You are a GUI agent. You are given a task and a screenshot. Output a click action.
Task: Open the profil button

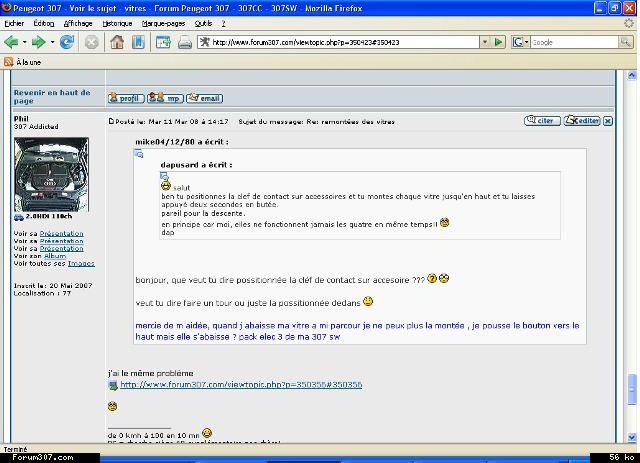pos(126,98)
